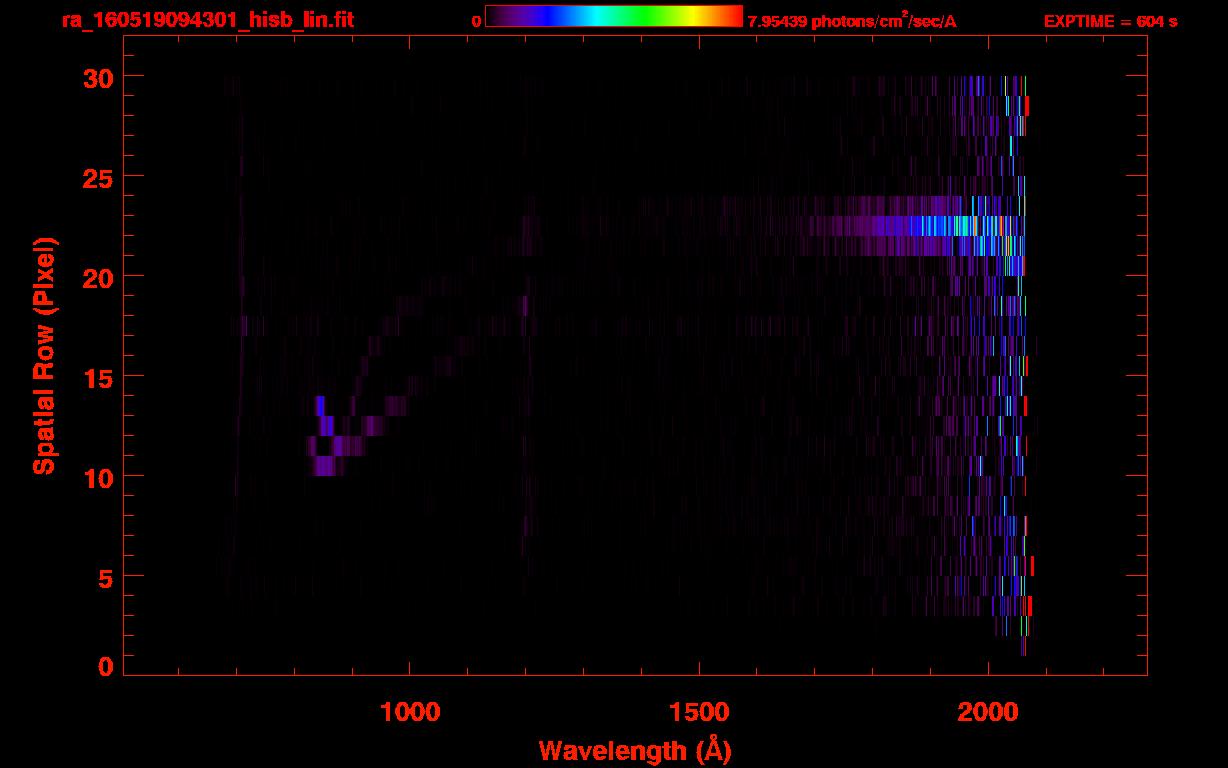Click the 1500 wavelength tick label

pyautogui.click(x=699, y=712)
